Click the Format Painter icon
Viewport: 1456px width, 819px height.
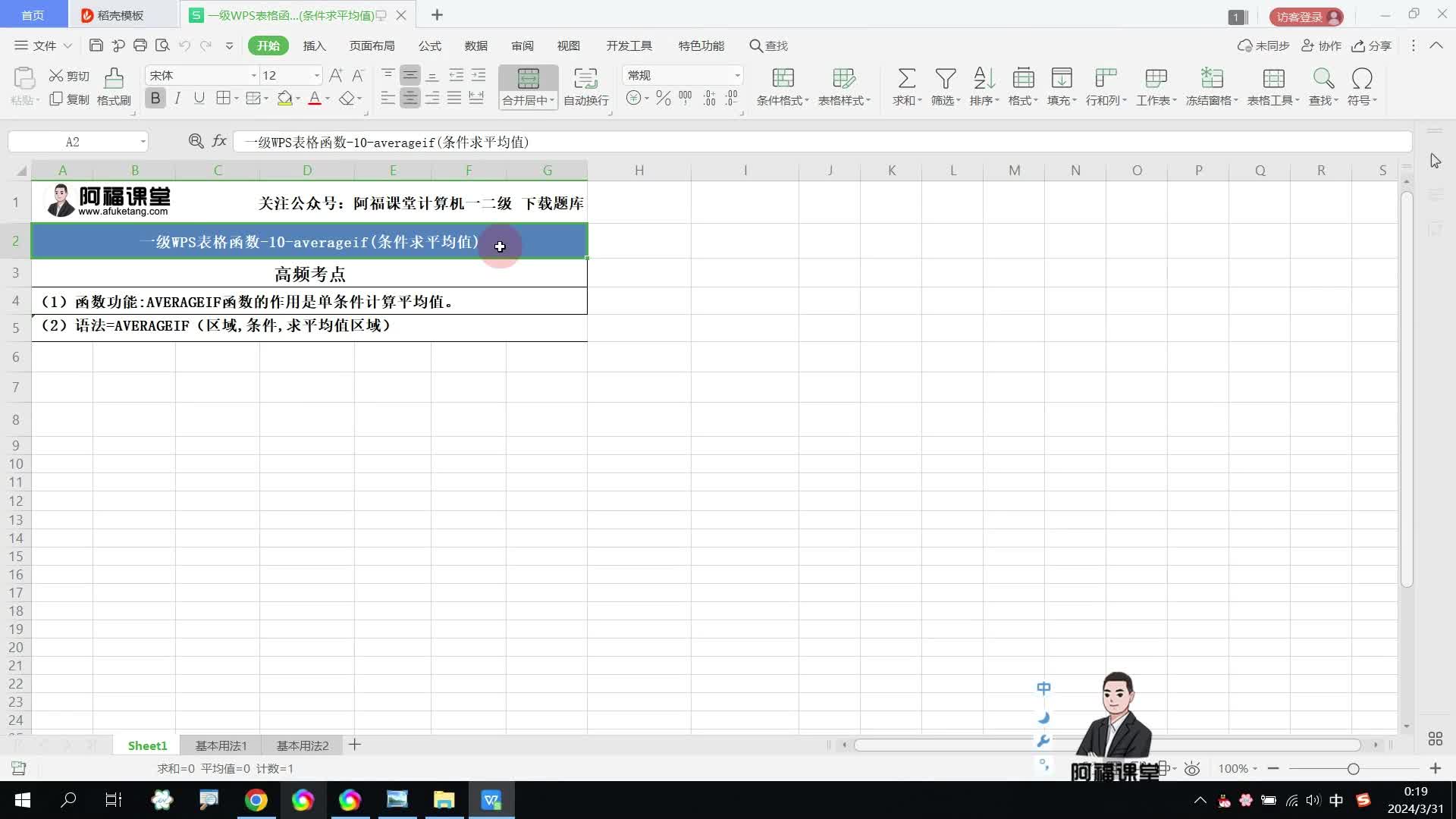coord(114,78)
